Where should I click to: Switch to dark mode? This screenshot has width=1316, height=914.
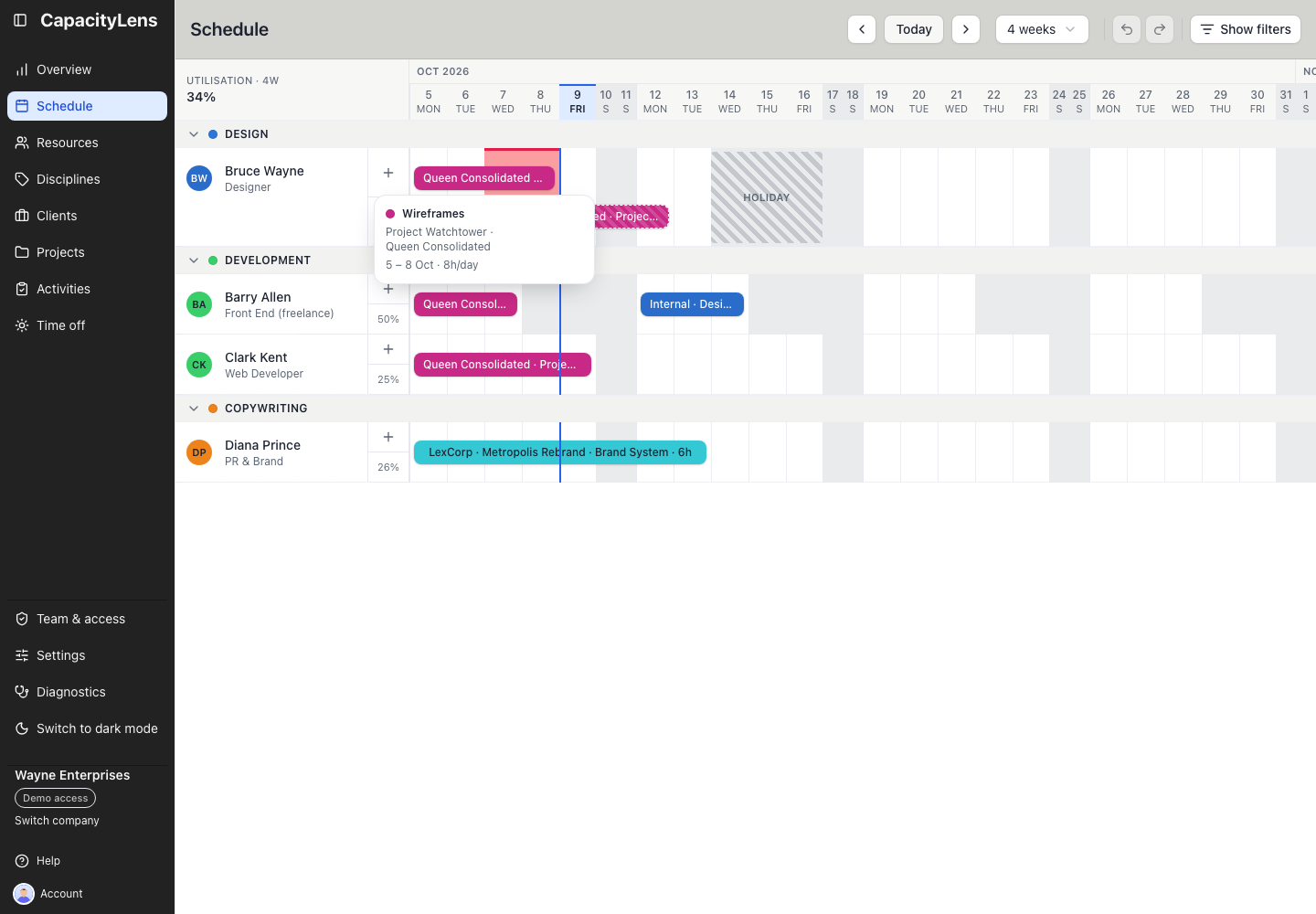click(x=87, y=728)
